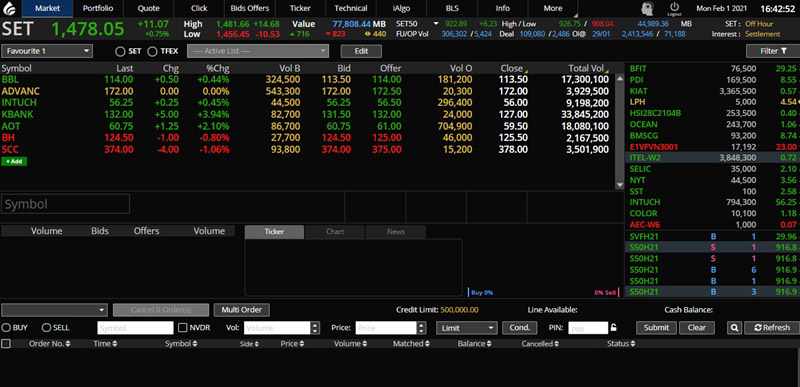800x387 pixels.
Task: Click the order Symbol input field
Action: 135,328
